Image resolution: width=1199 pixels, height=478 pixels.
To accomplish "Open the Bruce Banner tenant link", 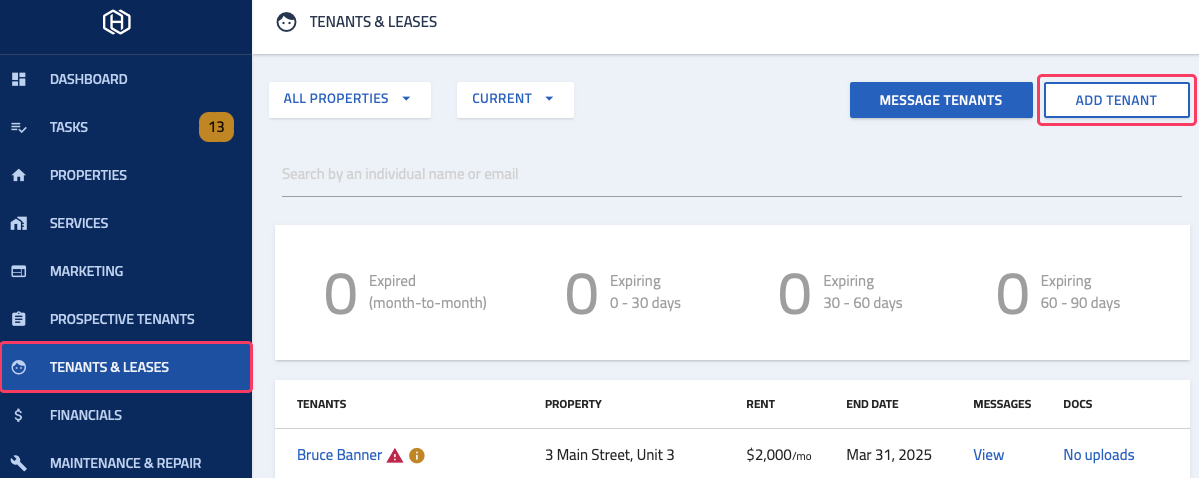I will click(x=339, y=455).
